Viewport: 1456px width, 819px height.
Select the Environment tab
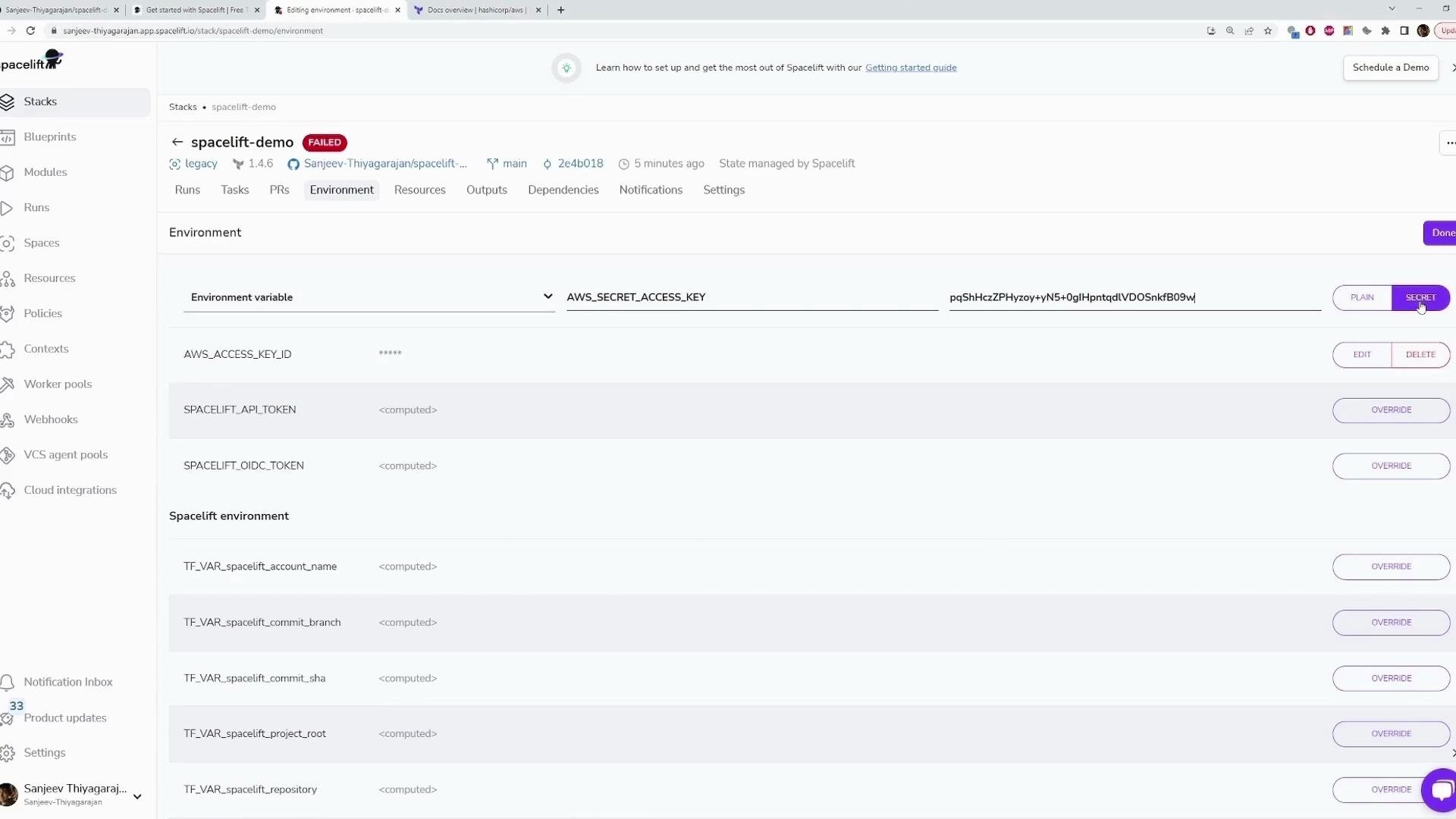(x=341, y=190)
